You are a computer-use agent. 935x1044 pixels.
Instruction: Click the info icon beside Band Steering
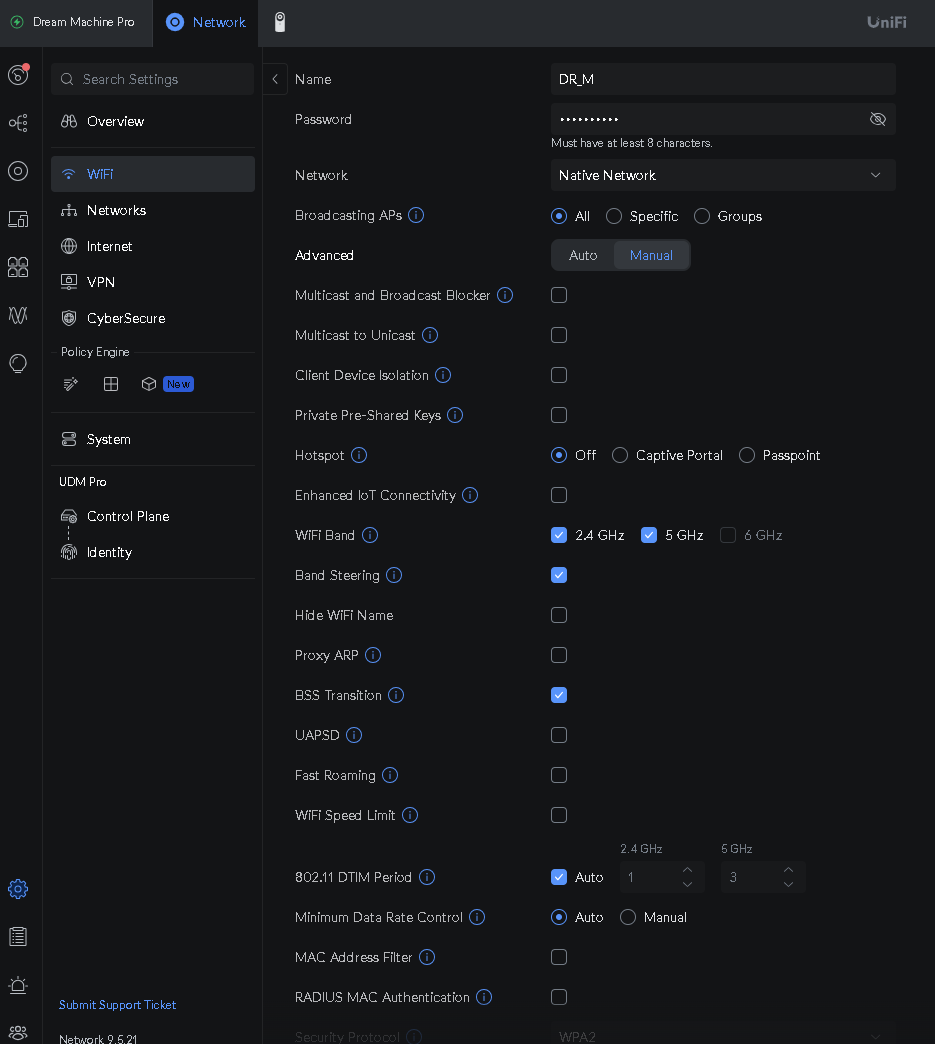click(394, 575)
